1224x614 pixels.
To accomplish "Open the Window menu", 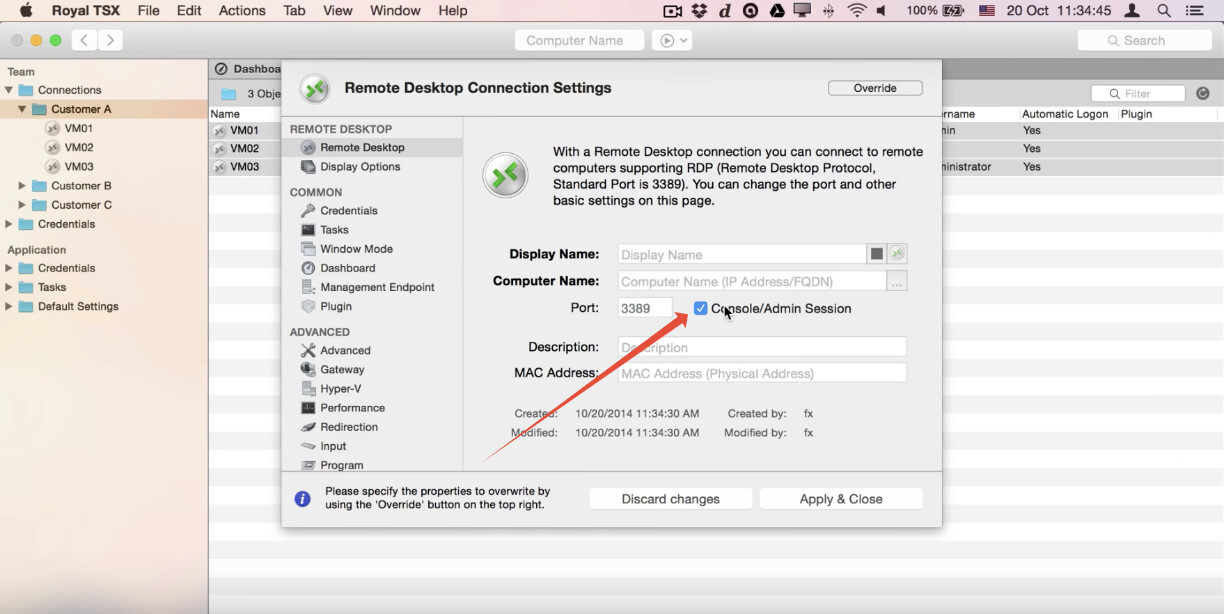I will point(395,11).
